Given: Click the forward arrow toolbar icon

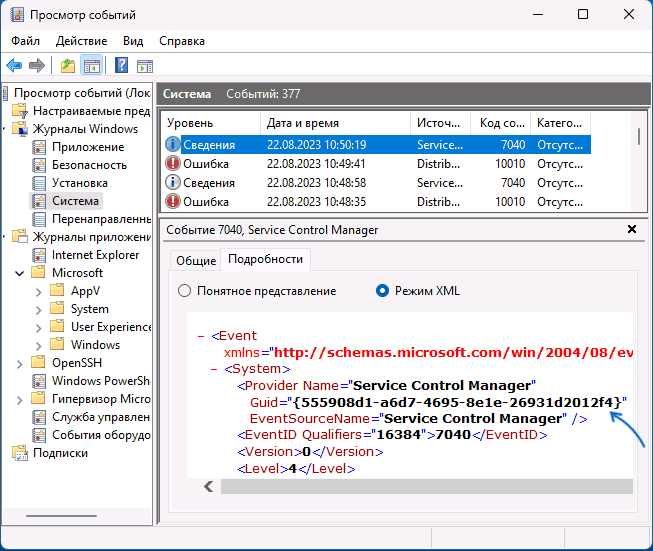Looking at the screenshot, I should coord(37,65).
